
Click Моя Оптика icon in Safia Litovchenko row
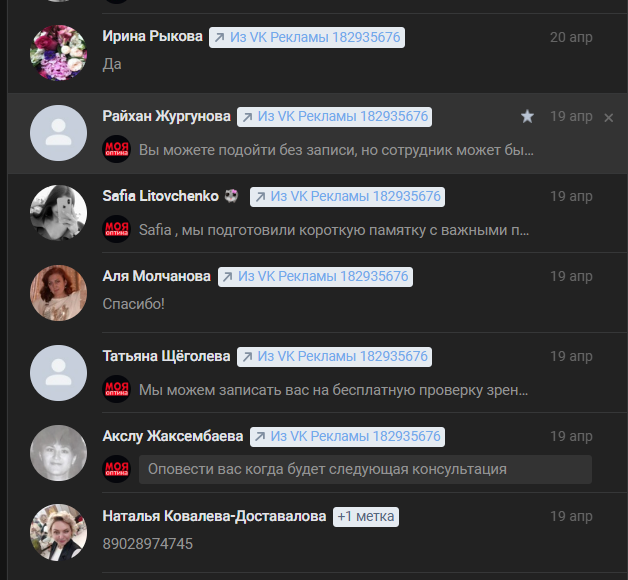pyautogui.click(x=117, y=229)
